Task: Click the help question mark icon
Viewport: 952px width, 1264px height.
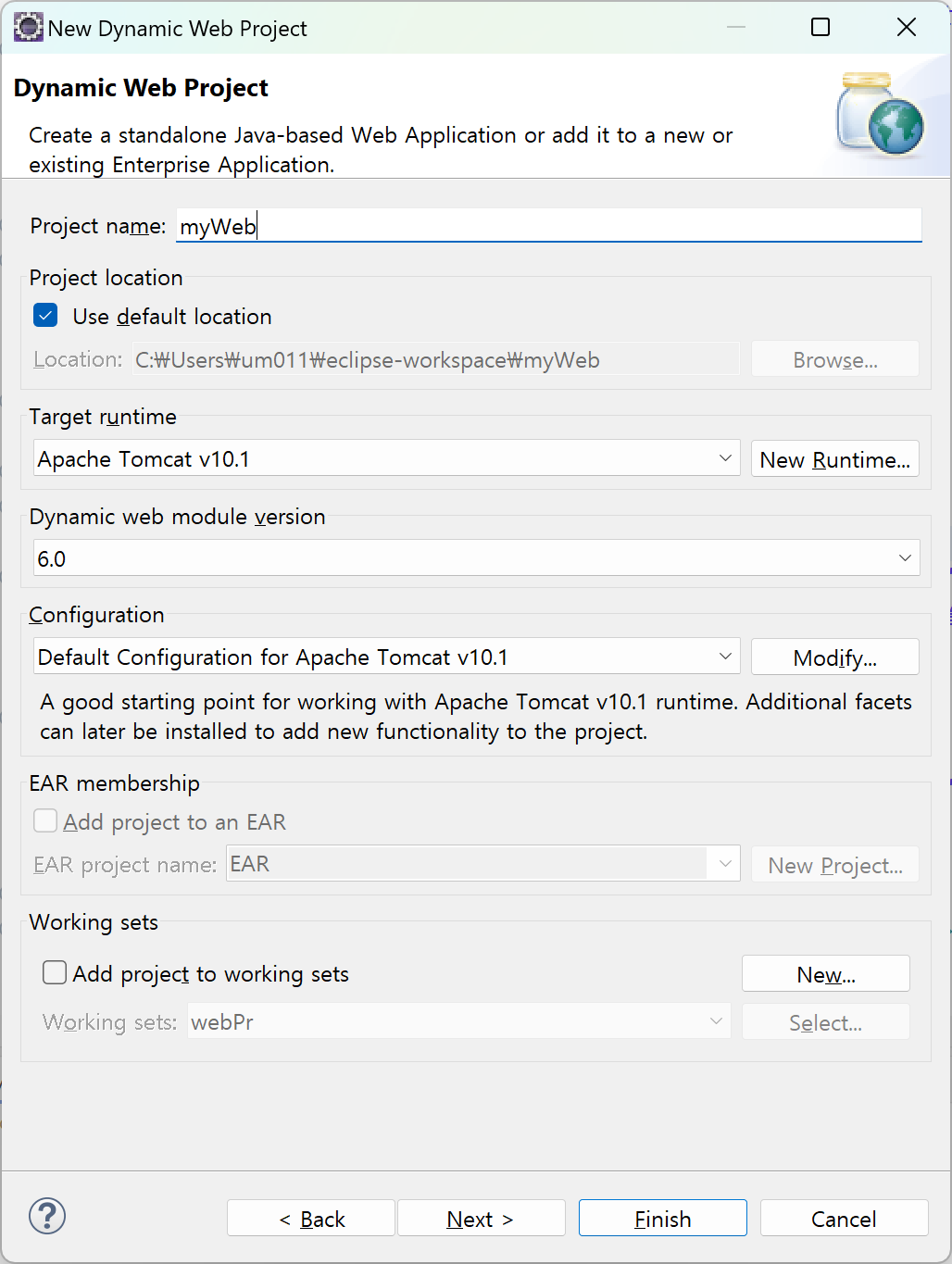Action: tap(47, 1216)
